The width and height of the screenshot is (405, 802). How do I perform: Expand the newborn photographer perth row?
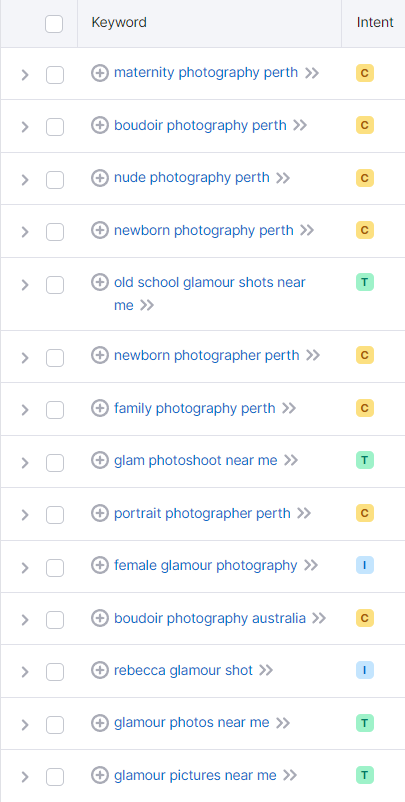(x=25, y=358)
